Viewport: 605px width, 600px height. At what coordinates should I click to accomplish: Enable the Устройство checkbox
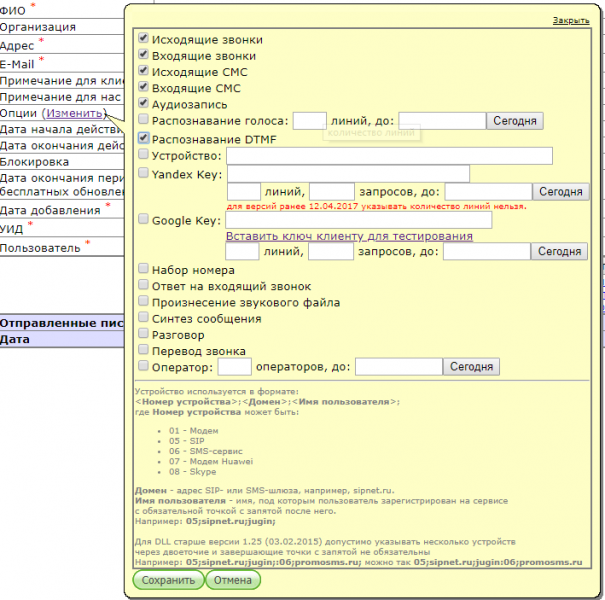pyautogui.click(x=143, y=154)
